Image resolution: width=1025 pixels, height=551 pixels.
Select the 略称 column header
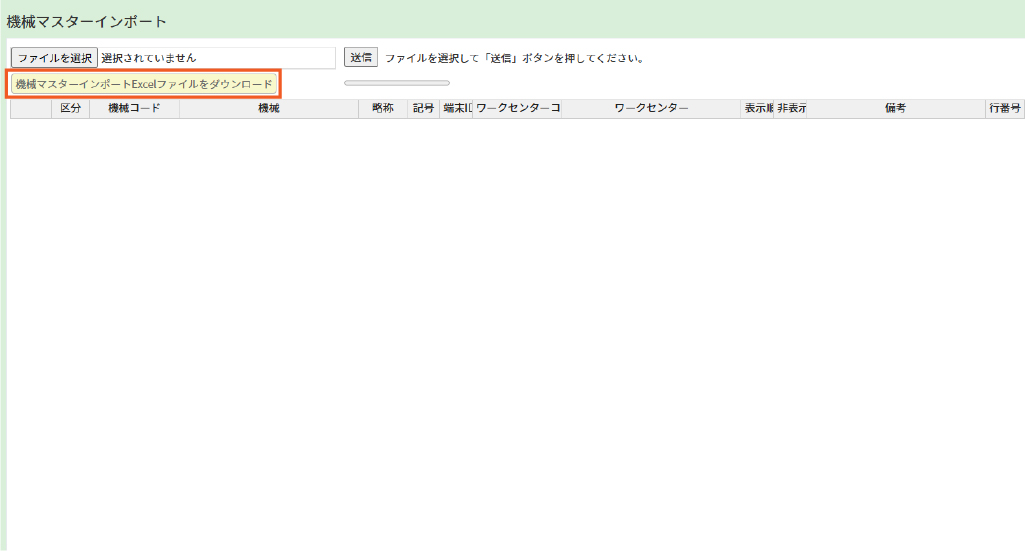[x=382, y=108]
